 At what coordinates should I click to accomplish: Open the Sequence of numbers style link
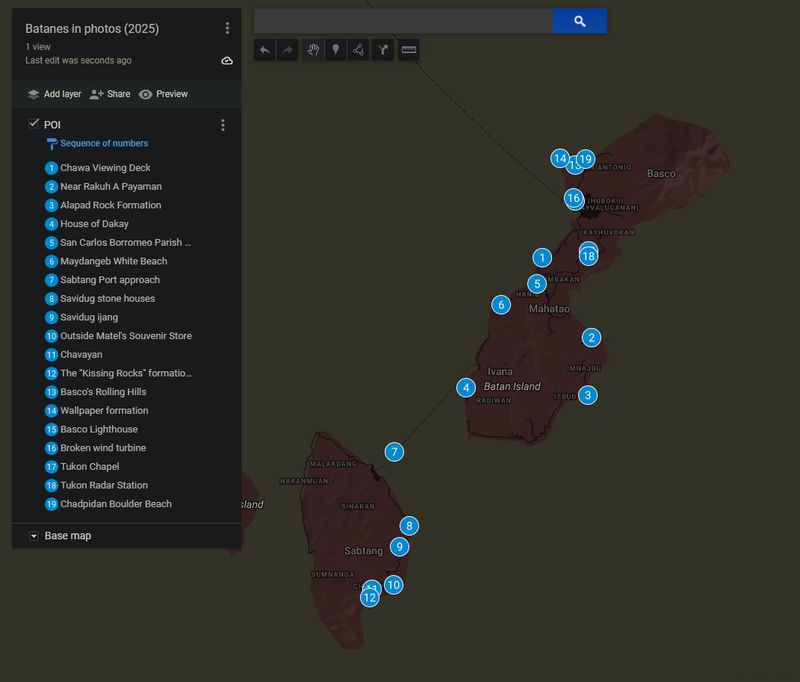103,143
